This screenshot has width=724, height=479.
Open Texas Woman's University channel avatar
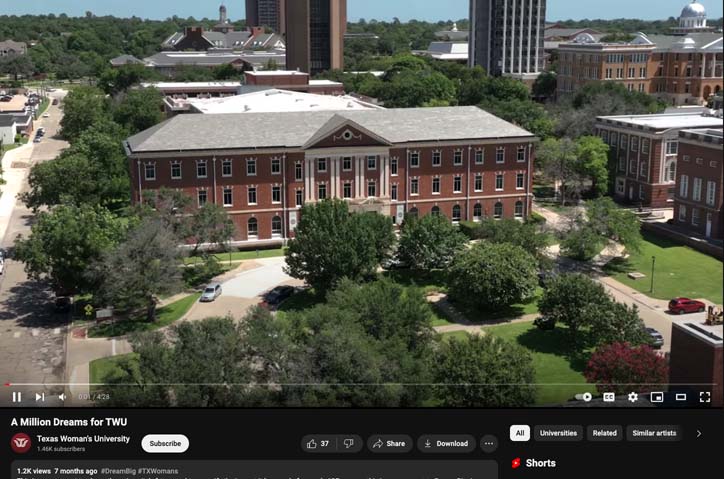[x=21, y=443]
